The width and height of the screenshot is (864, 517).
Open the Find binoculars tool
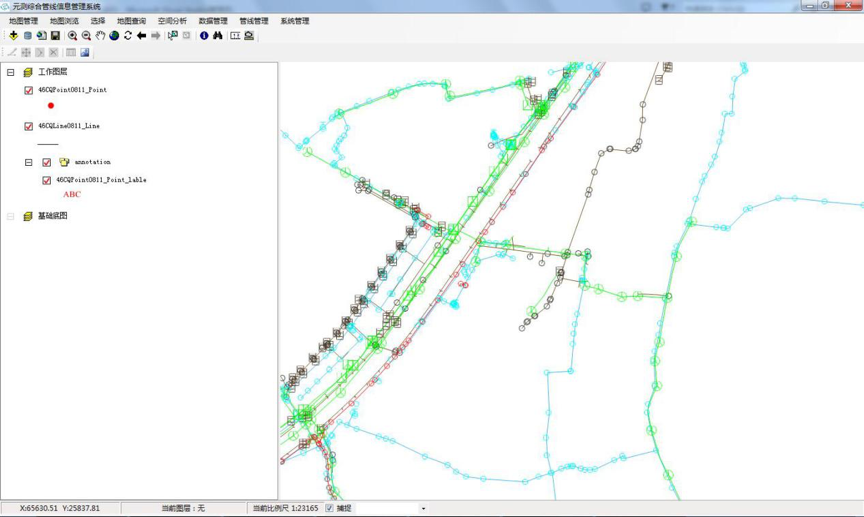tap(218, 36)
